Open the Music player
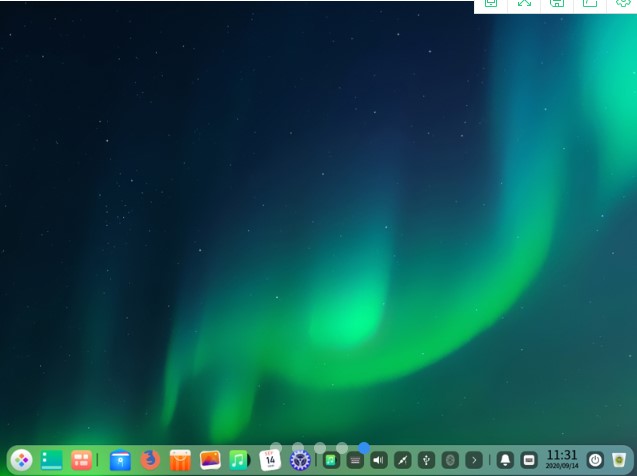637x476 pixels. pyautogui.click(x=239, y=460)
